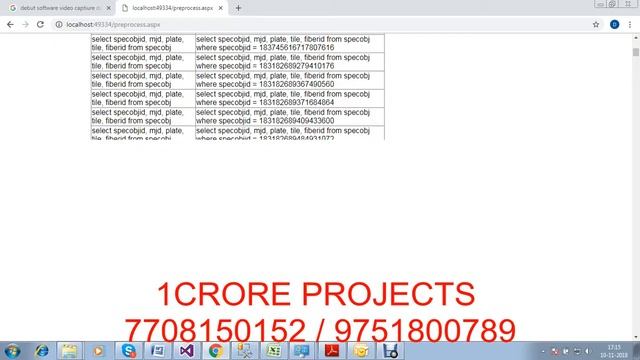Open the network tool icon after Chrome

point(245,351)
